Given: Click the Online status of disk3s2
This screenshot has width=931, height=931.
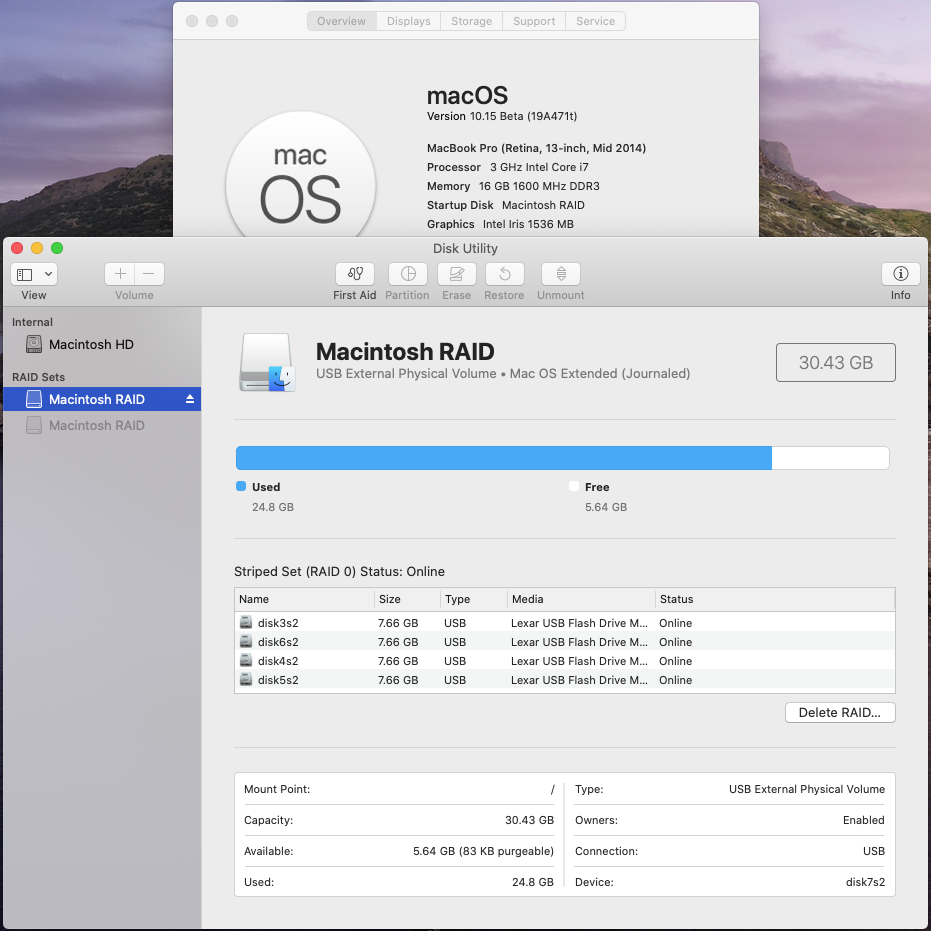Looking at the screenshot, I should 676,623.
